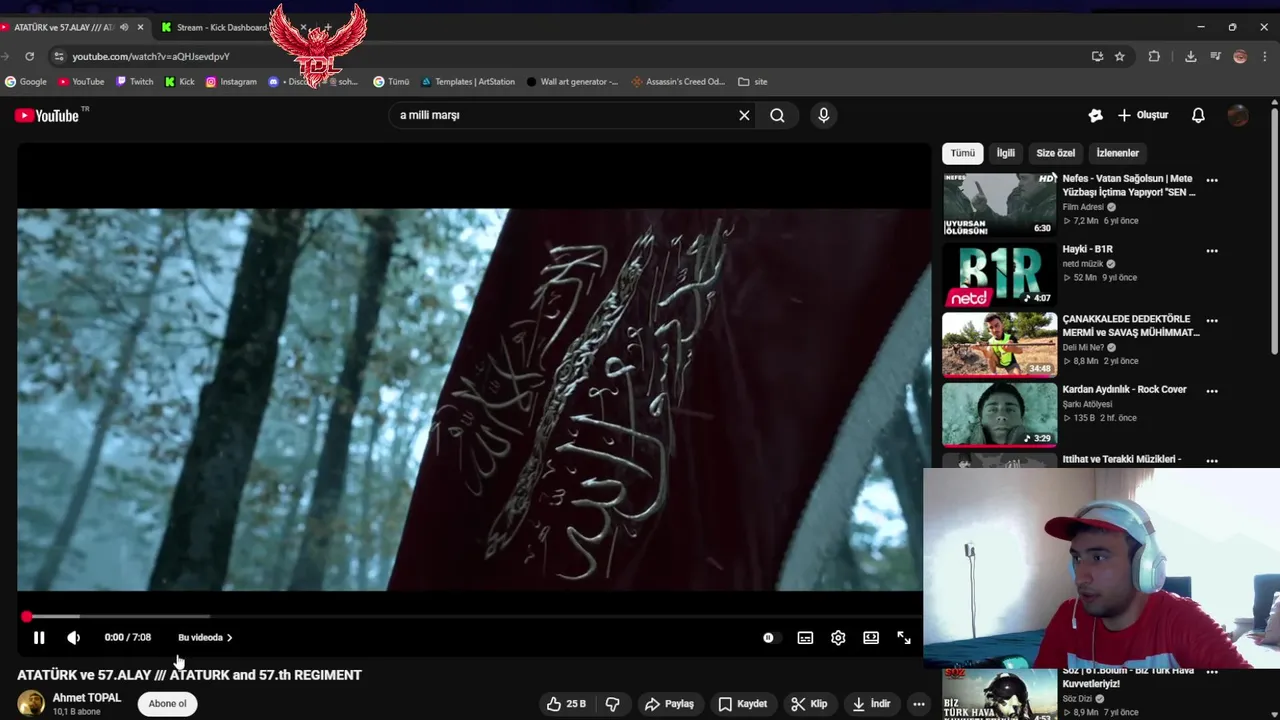Open Templates | ArtStation bookmark
Image resolution: width=1280 pixels, height=720 pixels.
[x=468, y=81]
